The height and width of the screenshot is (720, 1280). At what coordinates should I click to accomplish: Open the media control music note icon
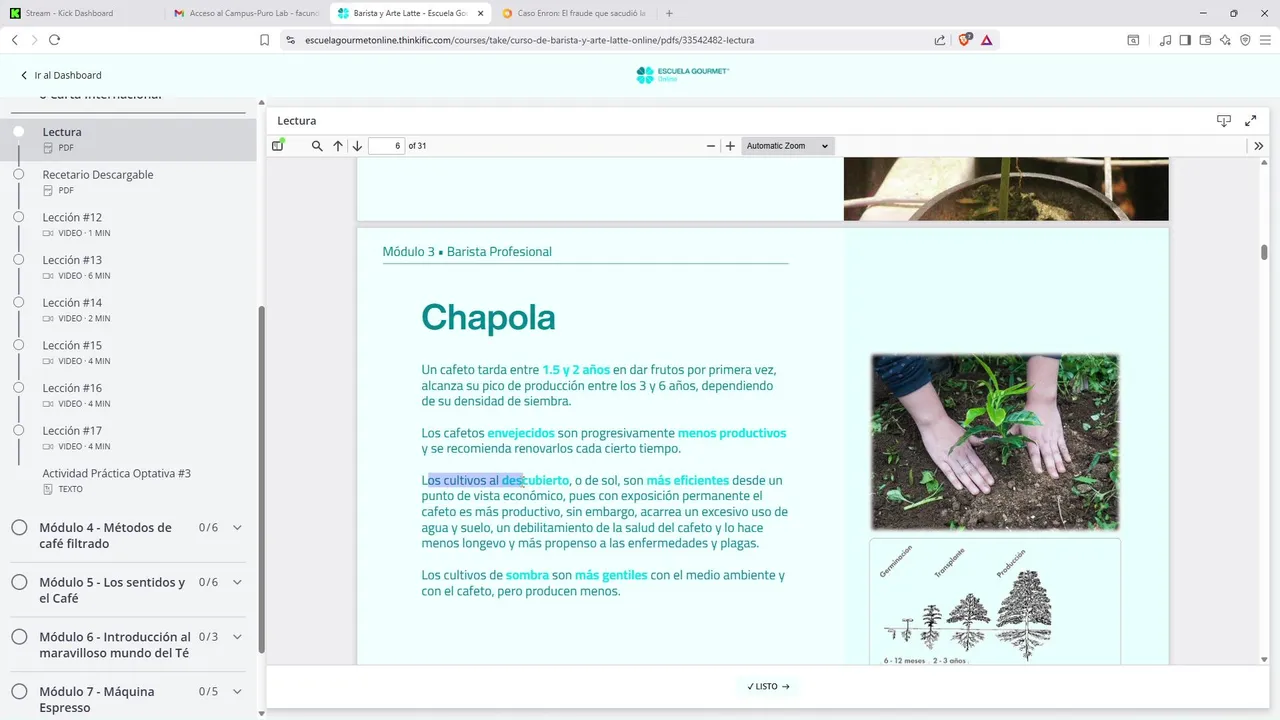[x=1165, y=40]
